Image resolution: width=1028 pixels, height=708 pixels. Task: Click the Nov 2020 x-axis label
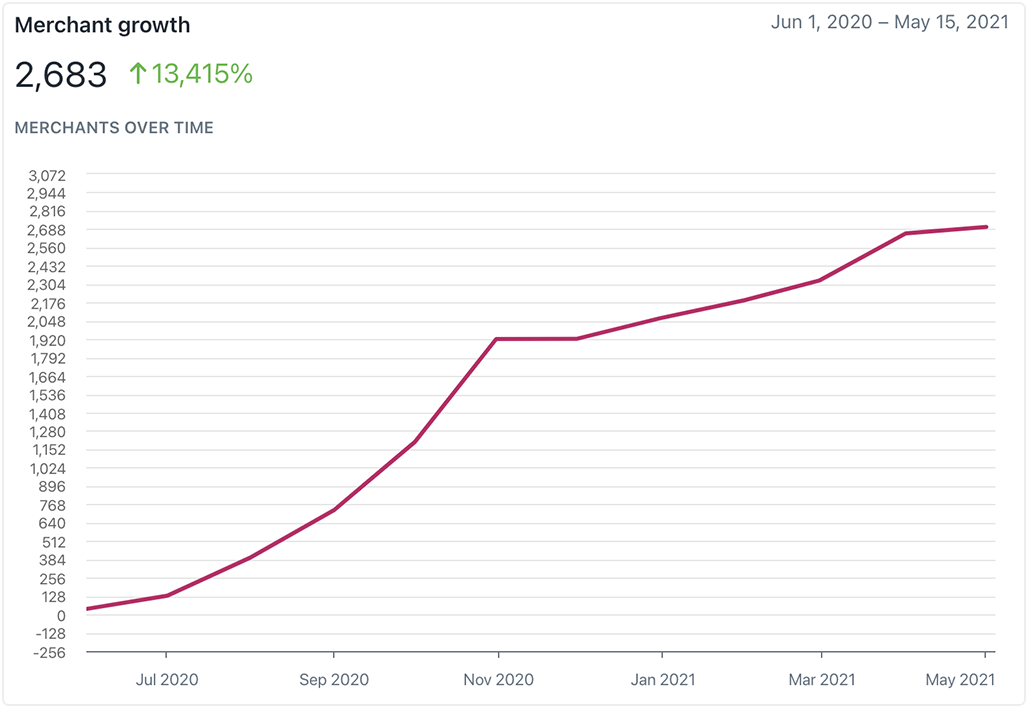[x=498, y=680]
